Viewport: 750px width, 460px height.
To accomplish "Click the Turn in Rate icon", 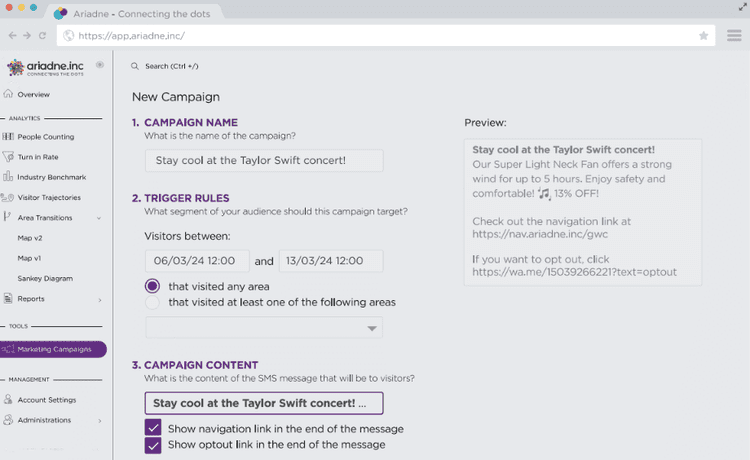I will [8, 157].
